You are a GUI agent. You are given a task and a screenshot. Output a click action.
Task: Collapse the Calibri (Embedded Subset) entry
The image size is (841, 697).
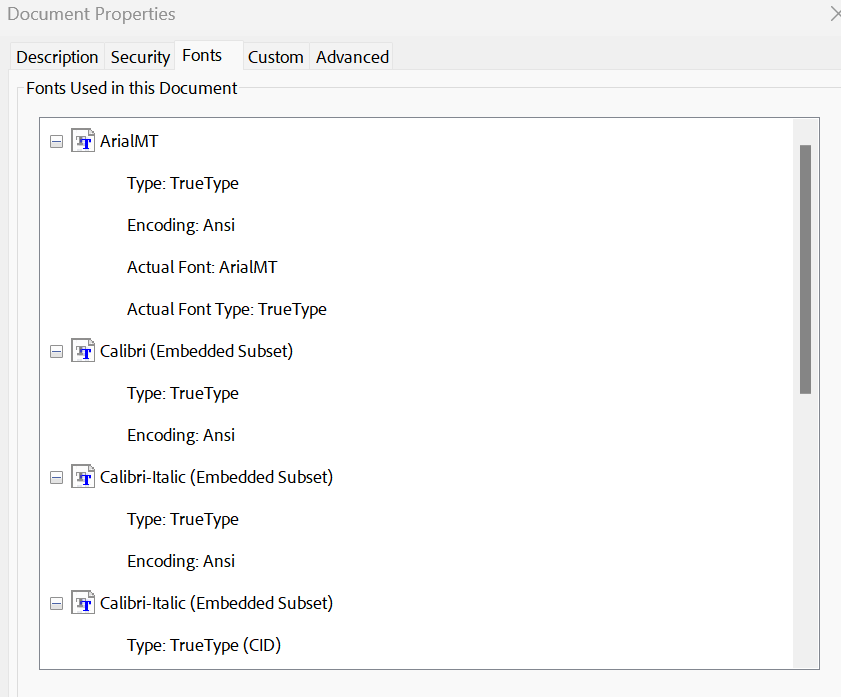pos(56,351)
